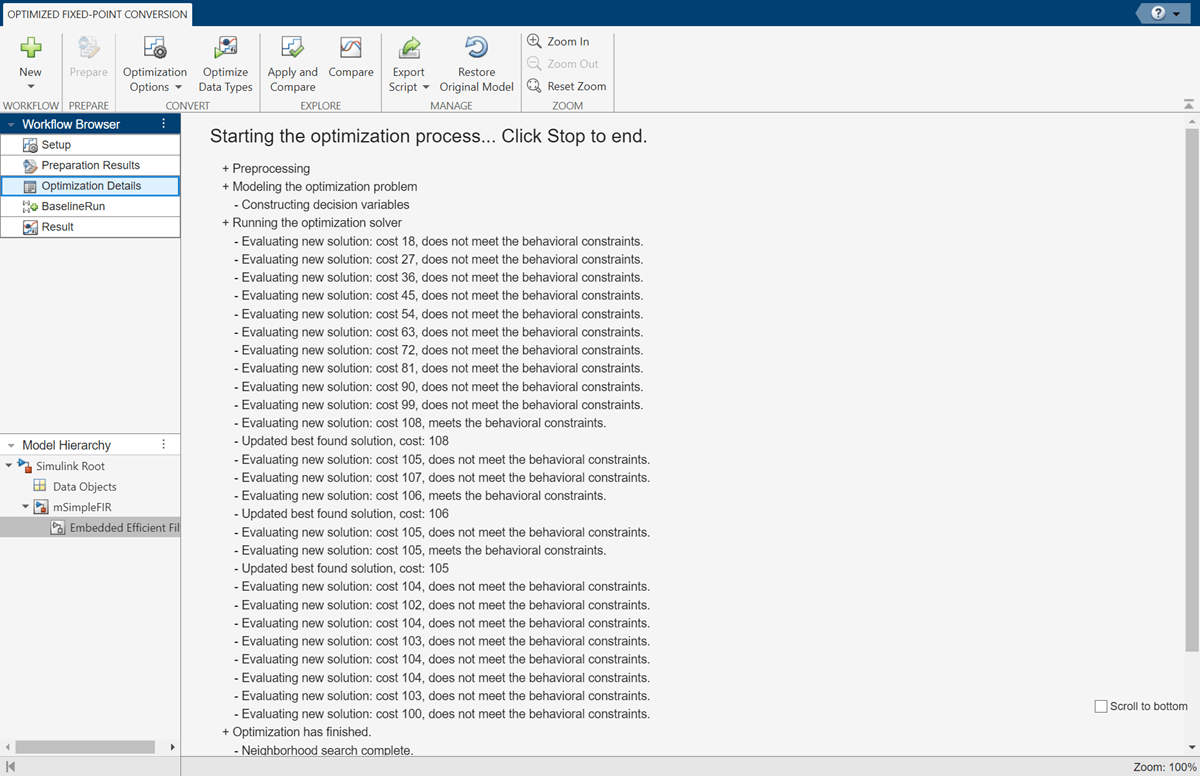
Task: Select Data Objects in Model Hierarchy
Action: (x=84, y=487)
